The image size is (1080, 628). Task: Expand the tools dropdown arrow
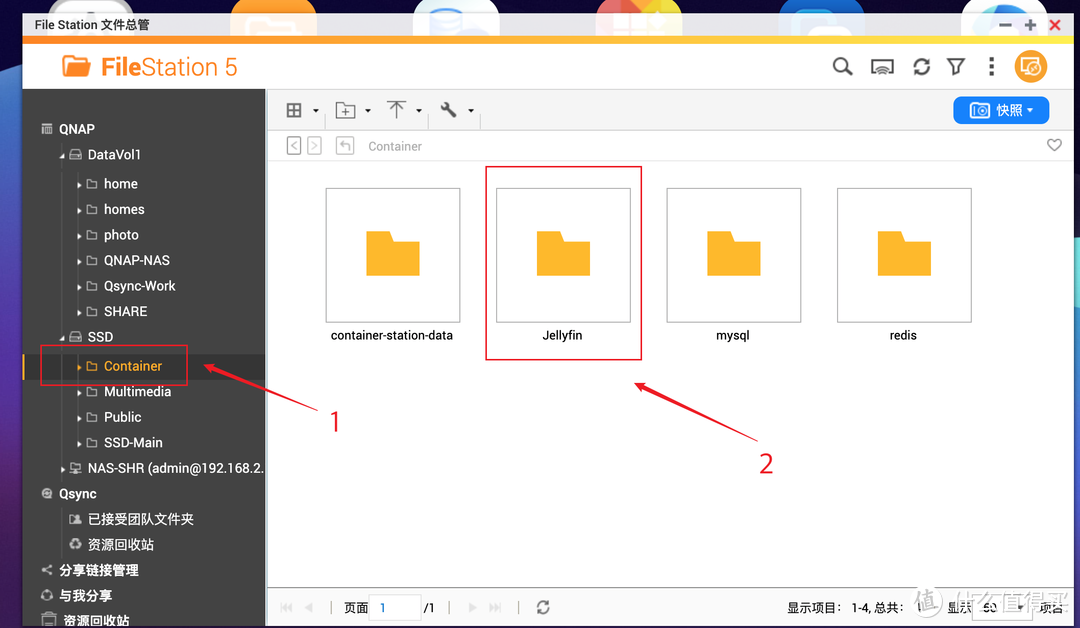coord(471,110)
